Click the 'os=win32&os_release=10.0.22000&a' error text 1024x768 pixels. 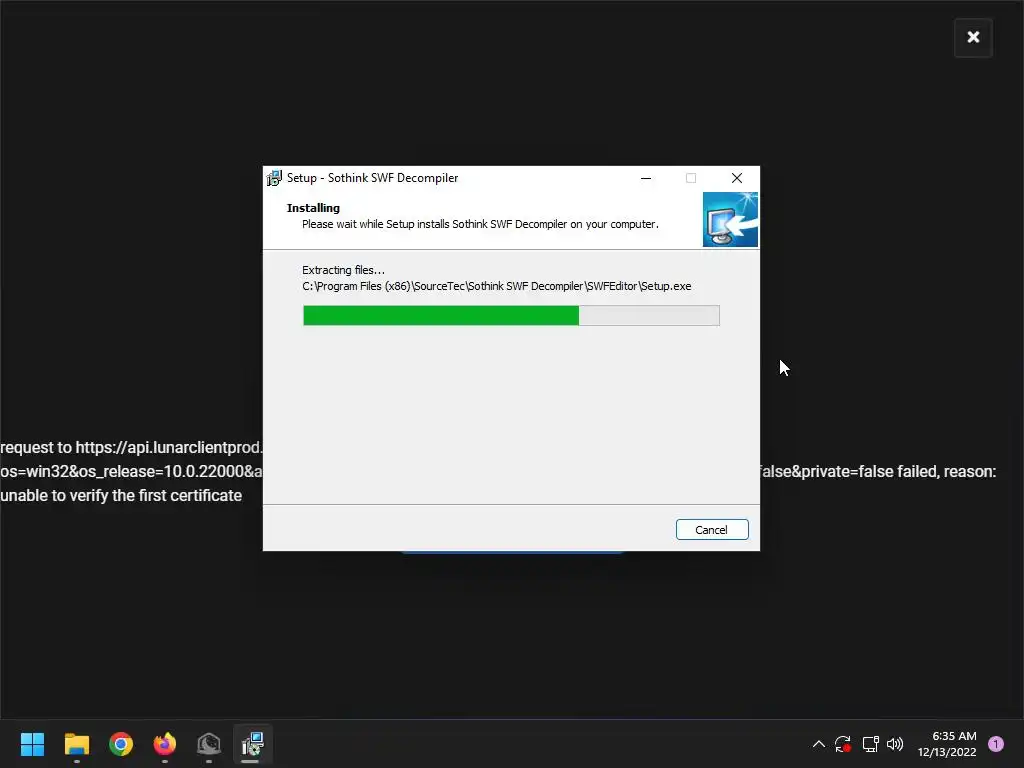pyautogui.click(x=131, y=472)
